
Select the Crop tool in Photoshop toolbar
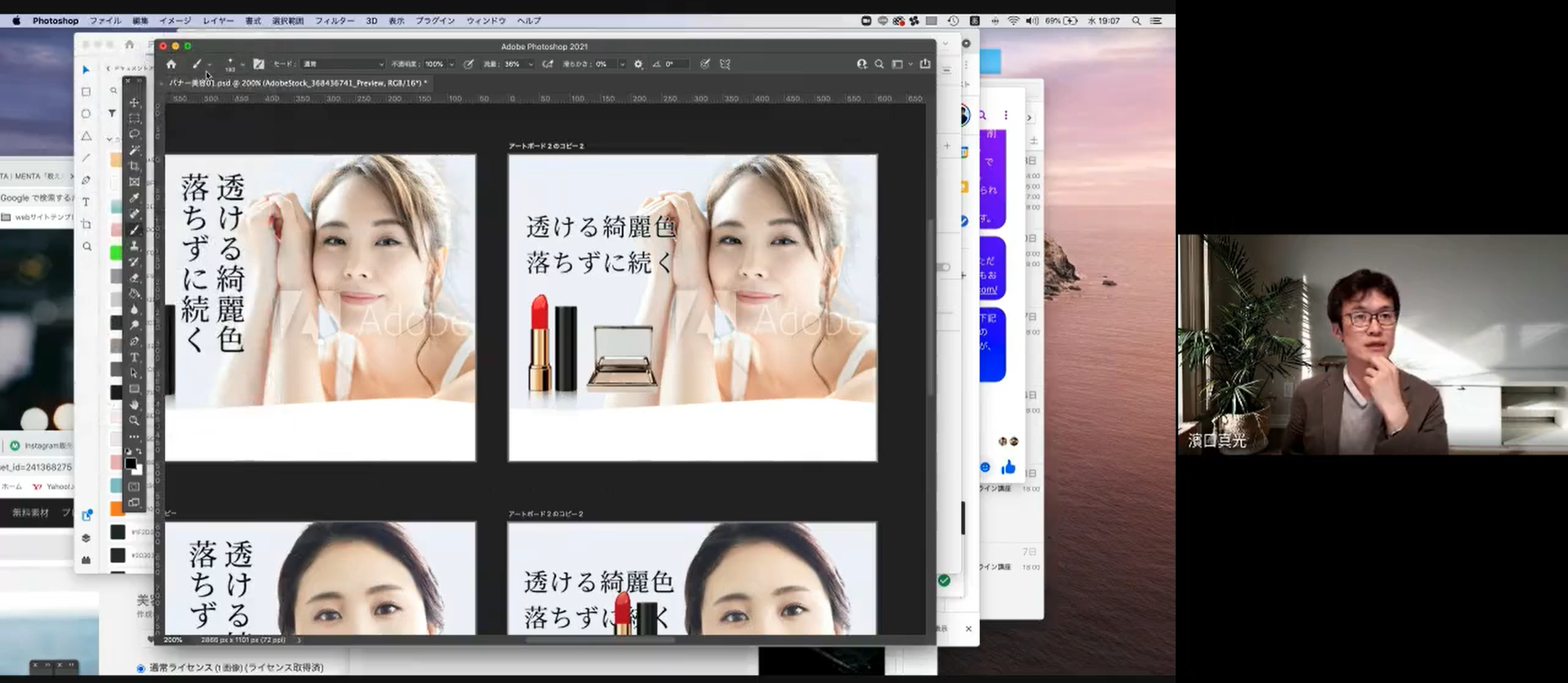(134, 166)
